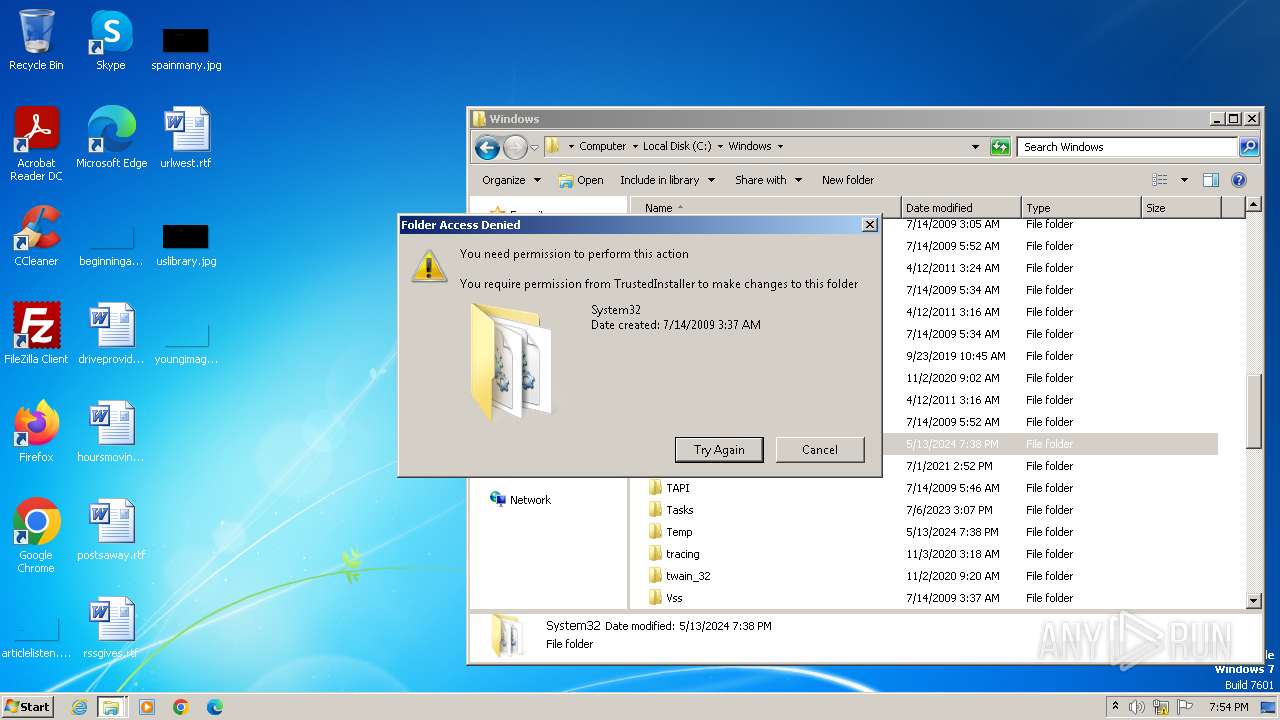The height and width of the screenshot is (720, 1280).
Task: Sort by the Size column header
Action: tap(1181, 208)
